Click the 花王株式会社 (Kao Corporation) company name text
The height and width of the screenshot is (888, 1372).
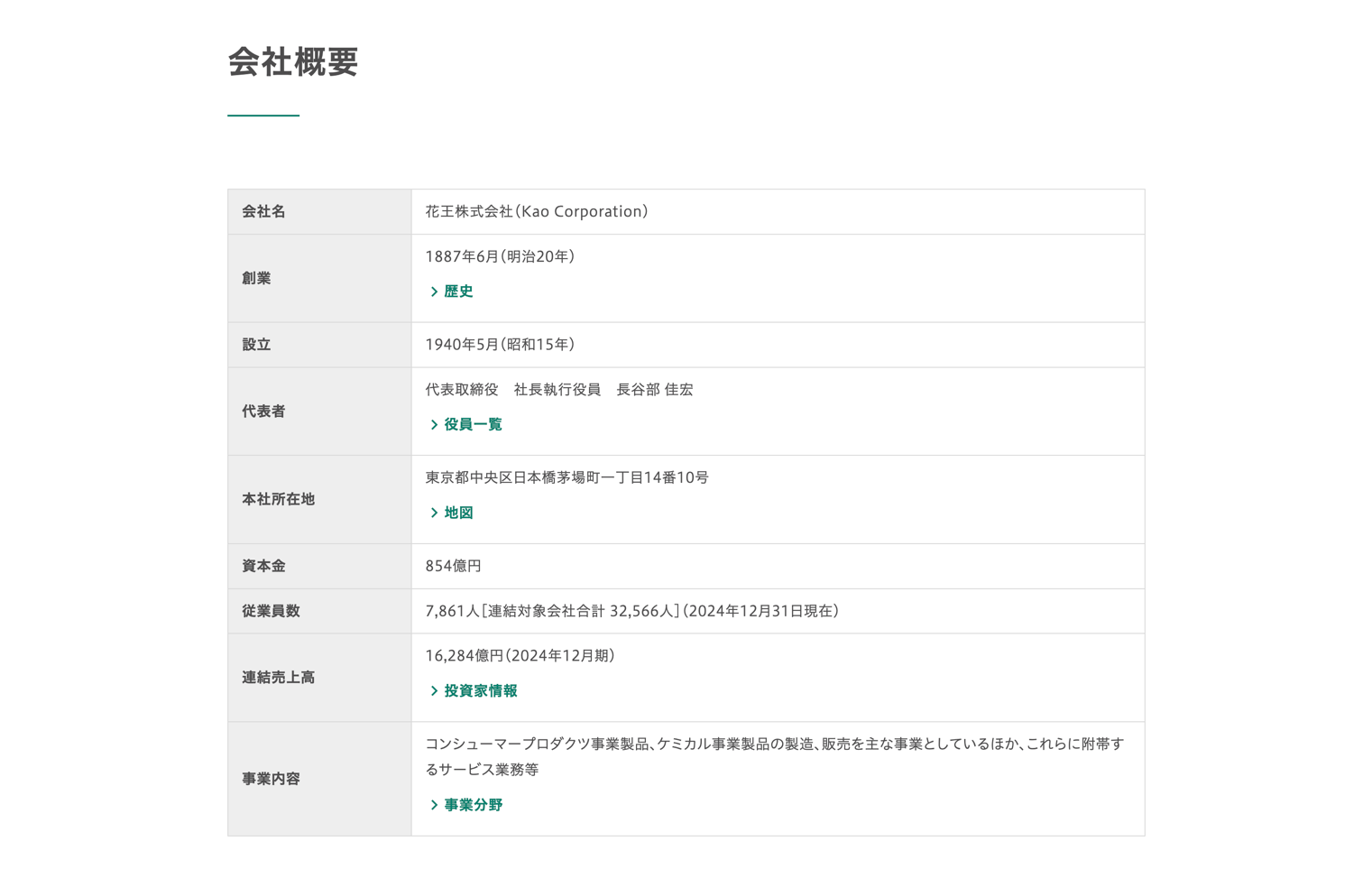[536, 212]
